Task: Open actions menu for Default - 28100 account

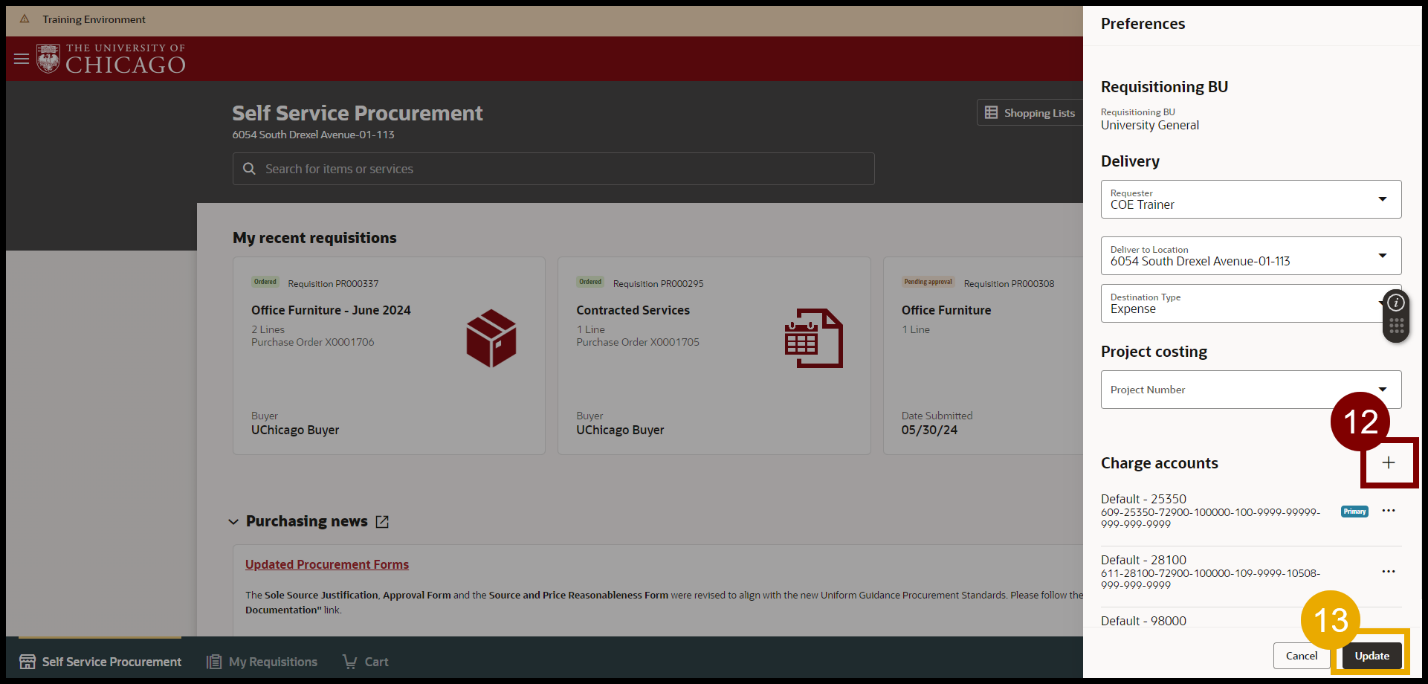Action: 1388,572
